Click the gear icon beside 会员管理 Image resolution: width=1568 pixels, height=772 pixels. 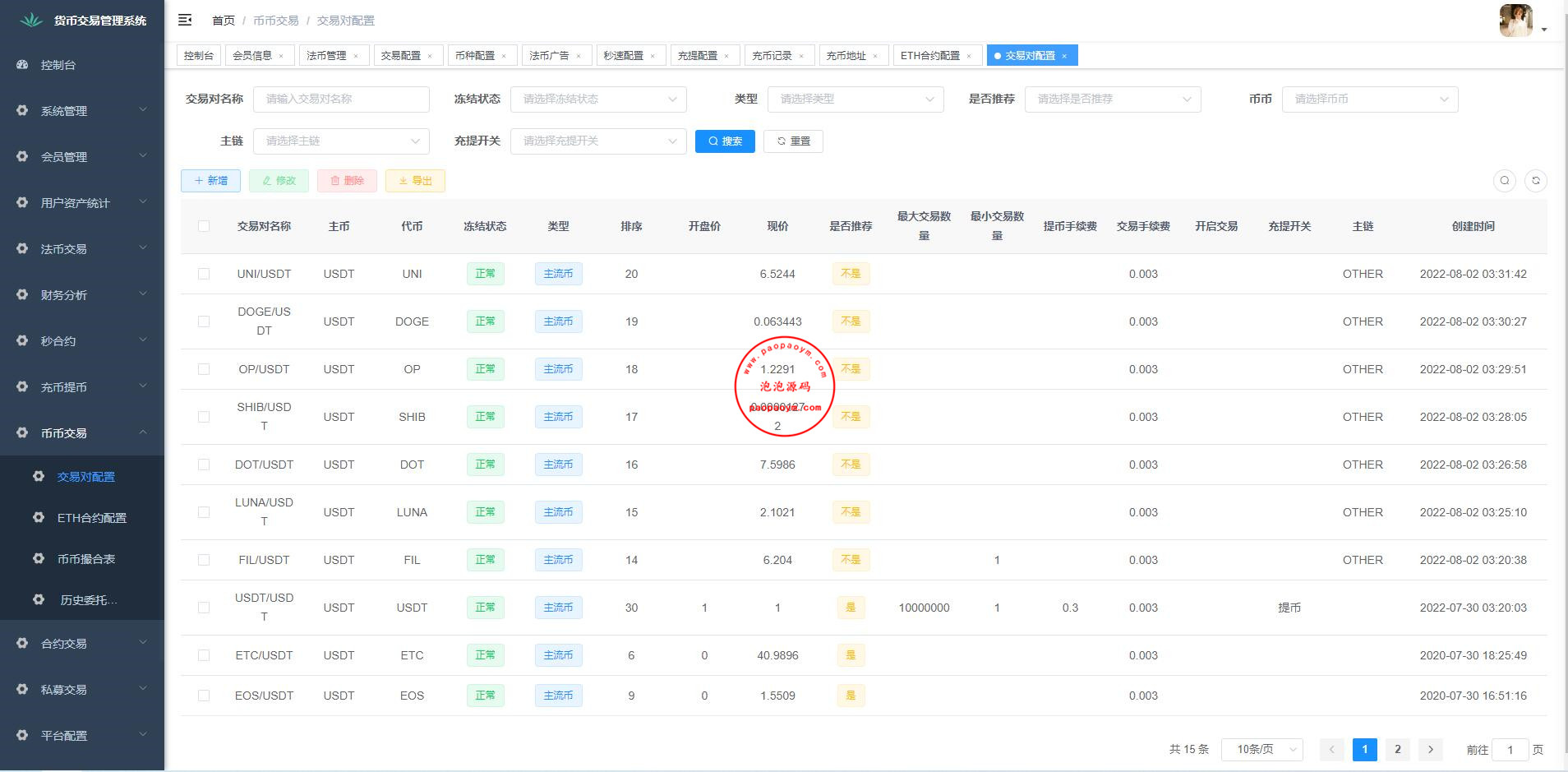click(22, 157)
